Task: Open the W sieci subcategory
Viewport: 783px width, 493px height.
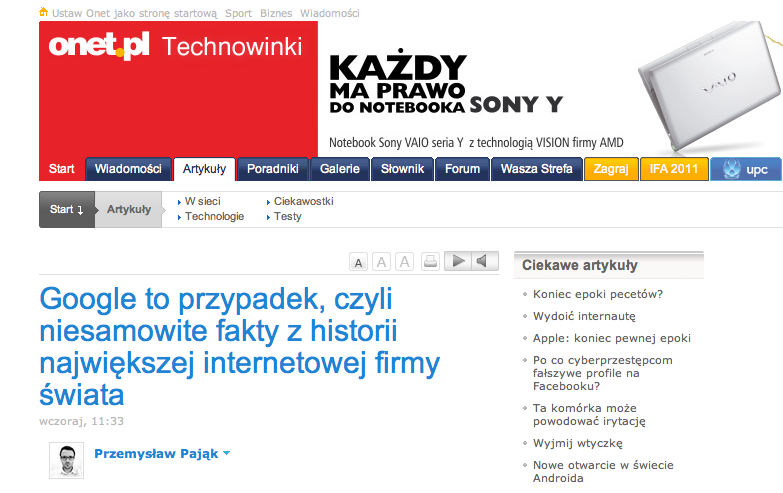Action: tap(202, 201)
